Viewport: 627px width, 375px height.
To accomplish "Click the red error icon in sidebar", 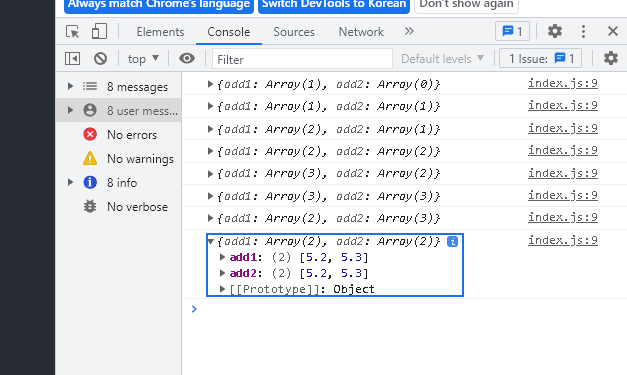I will point(90,134).
